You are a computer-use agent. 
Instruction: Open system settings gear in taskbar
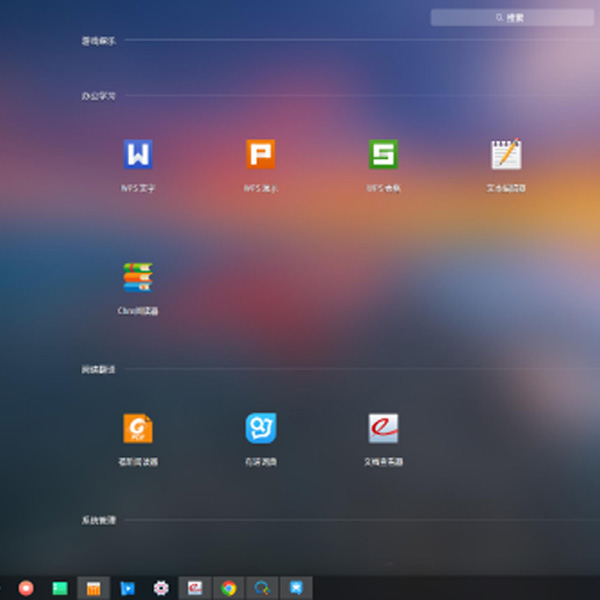[161, 588]
